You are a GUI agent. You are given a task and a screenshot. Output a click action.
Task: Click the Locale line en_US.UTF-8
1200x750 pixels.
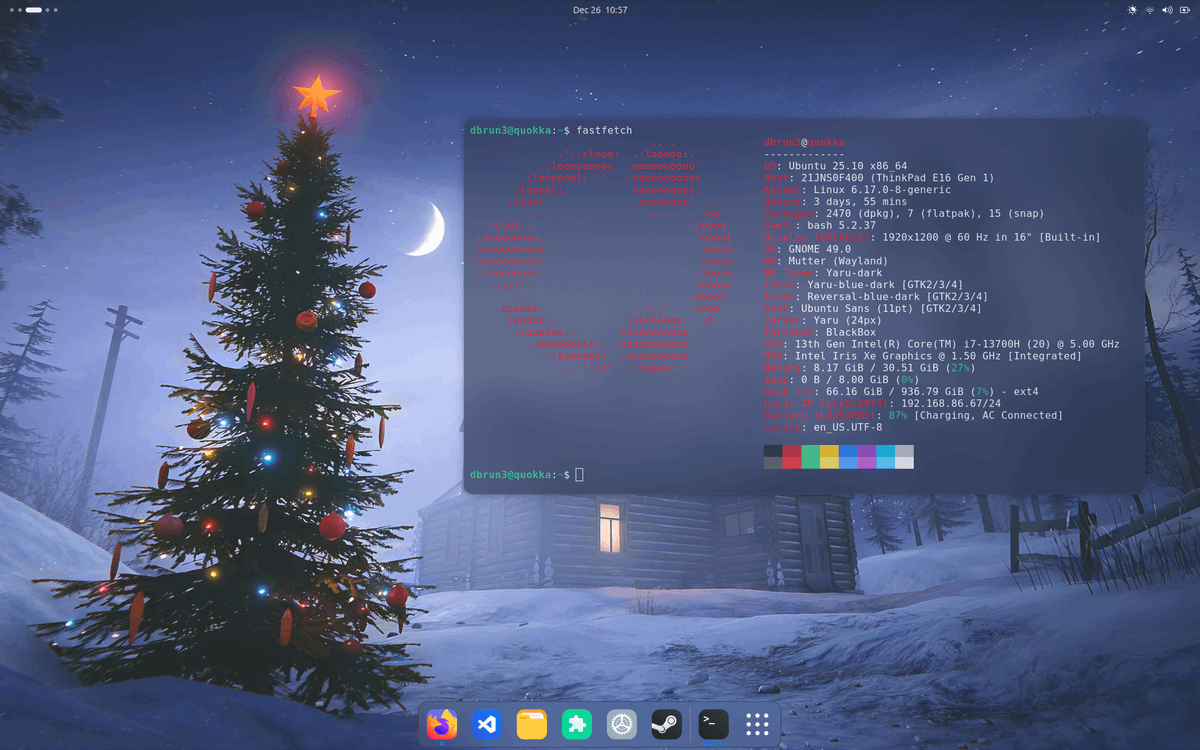[x=823, y=428]
